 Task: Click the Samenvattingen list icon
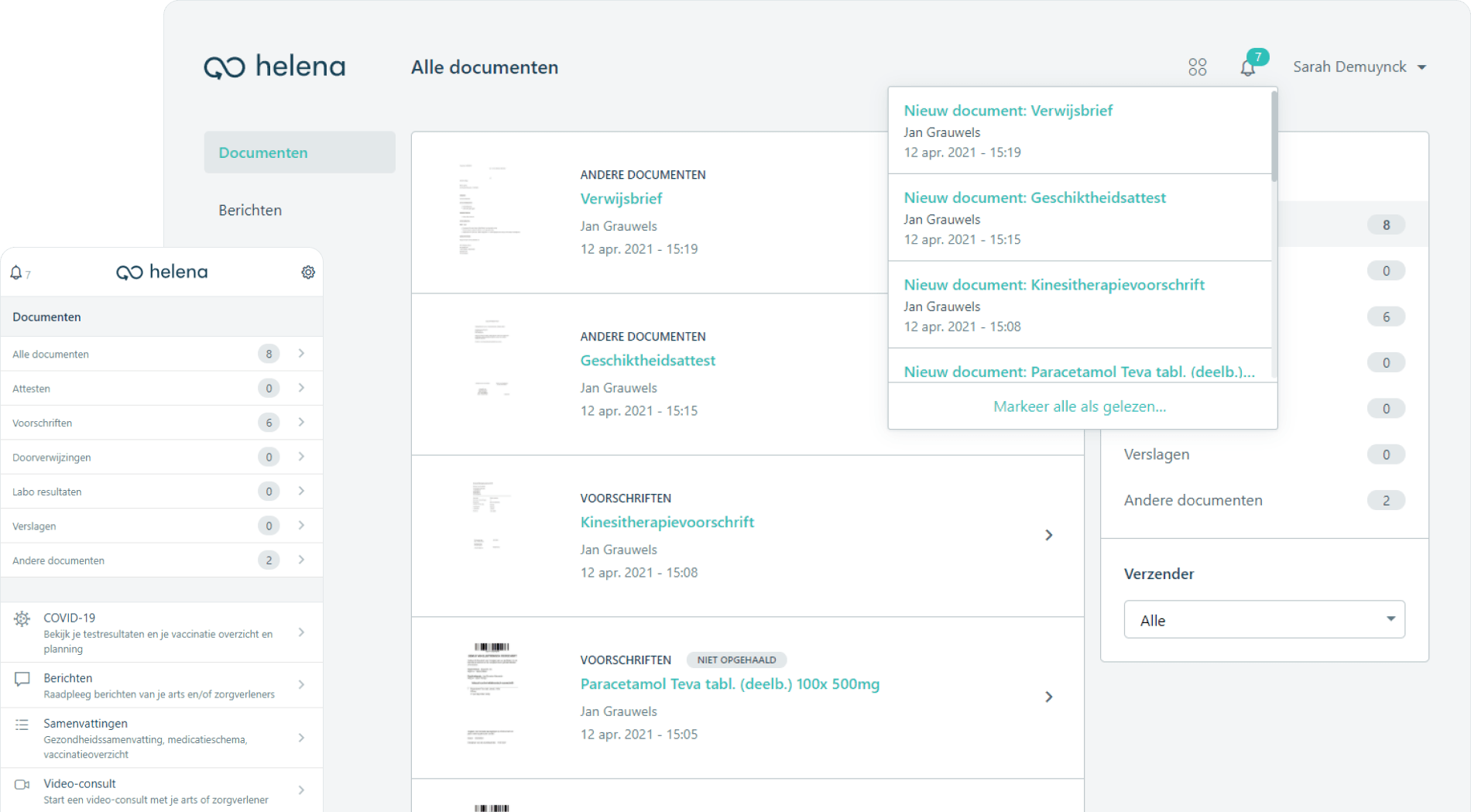point(22,725)
